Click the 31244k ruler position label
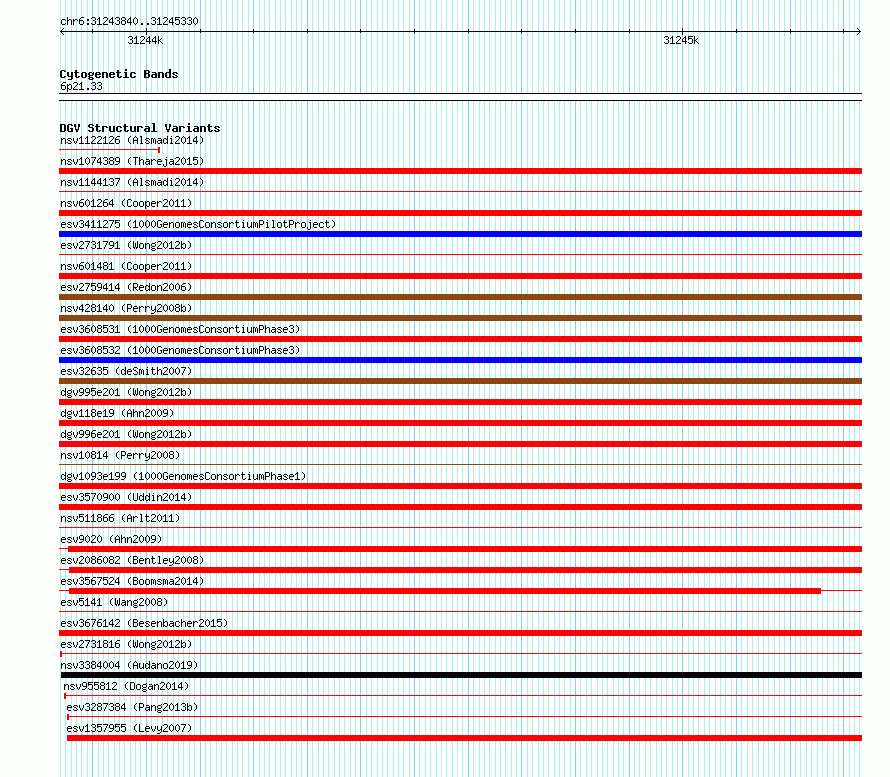Screen dimensions: 890x777 tap(145, 40)
